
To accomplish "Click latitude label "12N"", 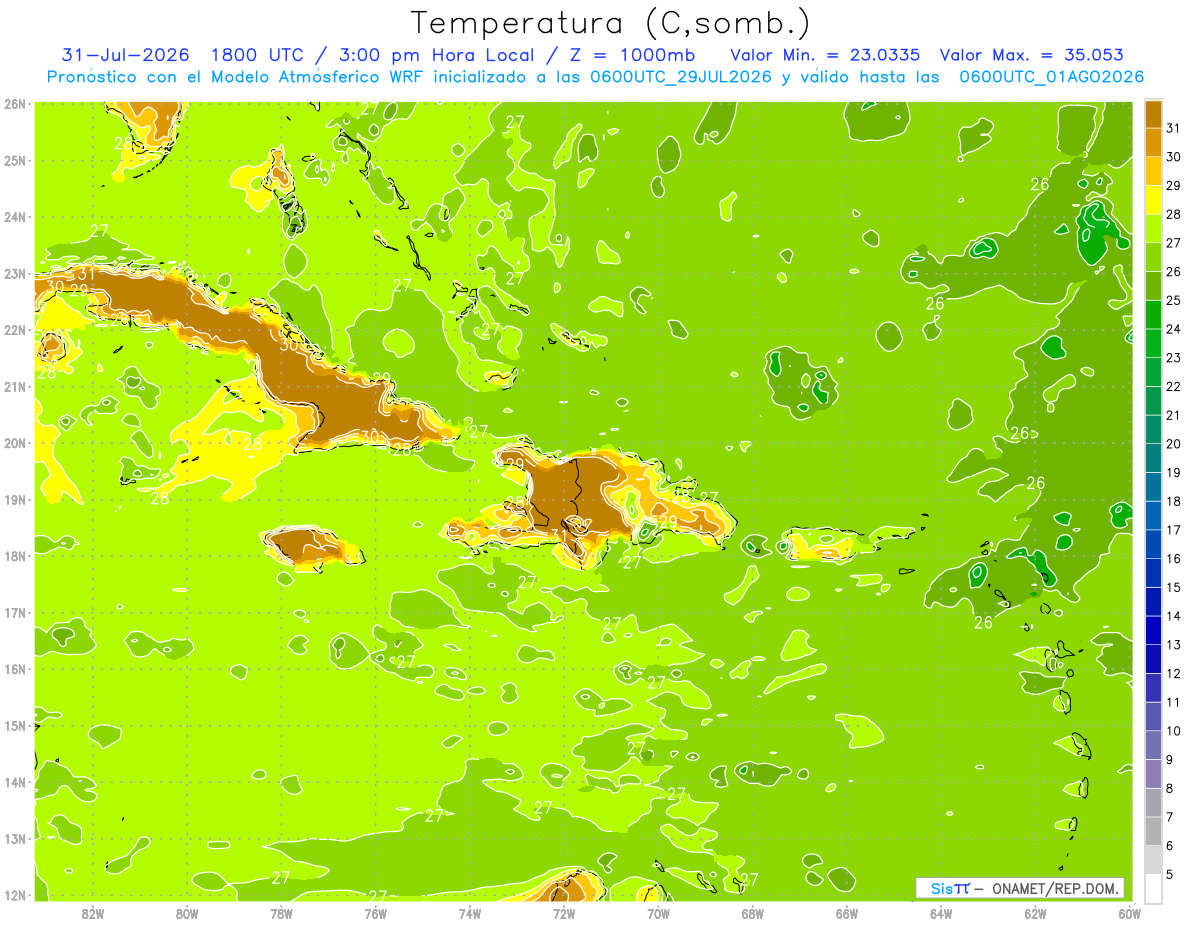I will tap(15, 895).
